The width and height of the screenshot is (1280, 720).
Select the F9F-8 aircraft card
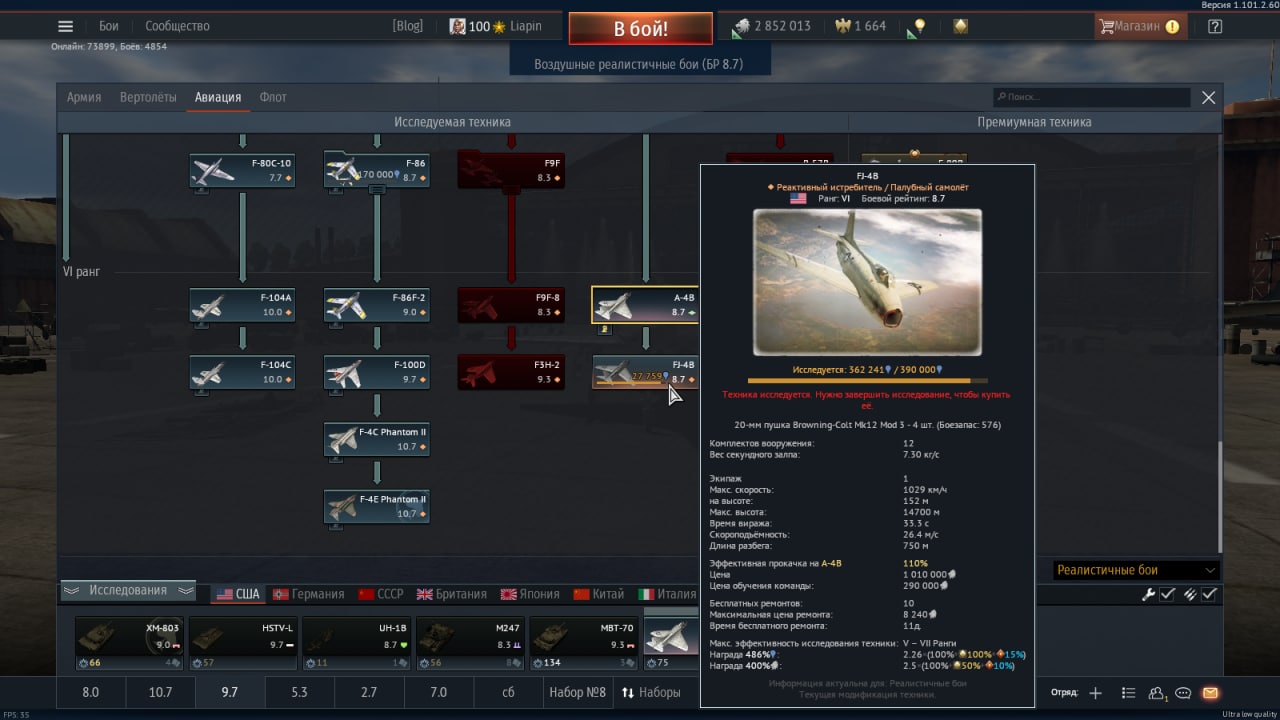(x=510, y=305)
